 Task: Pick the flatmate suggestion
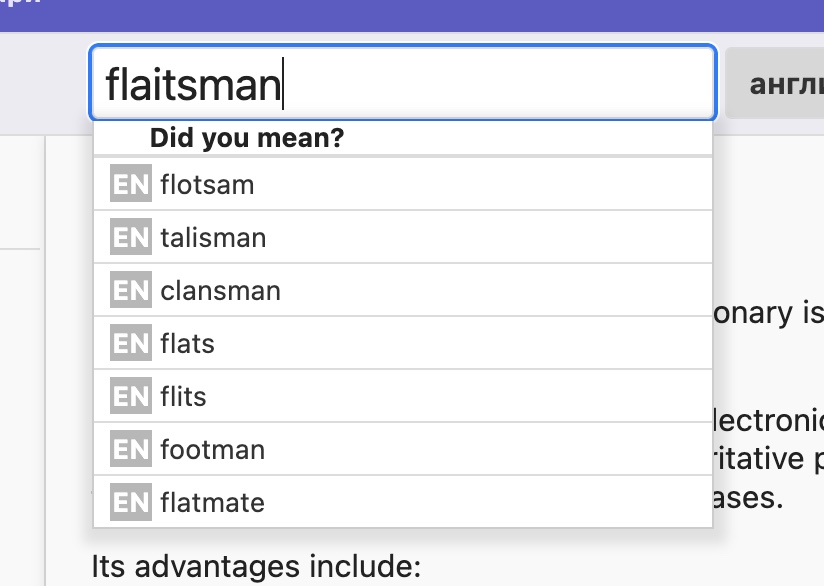pos(403,502)
